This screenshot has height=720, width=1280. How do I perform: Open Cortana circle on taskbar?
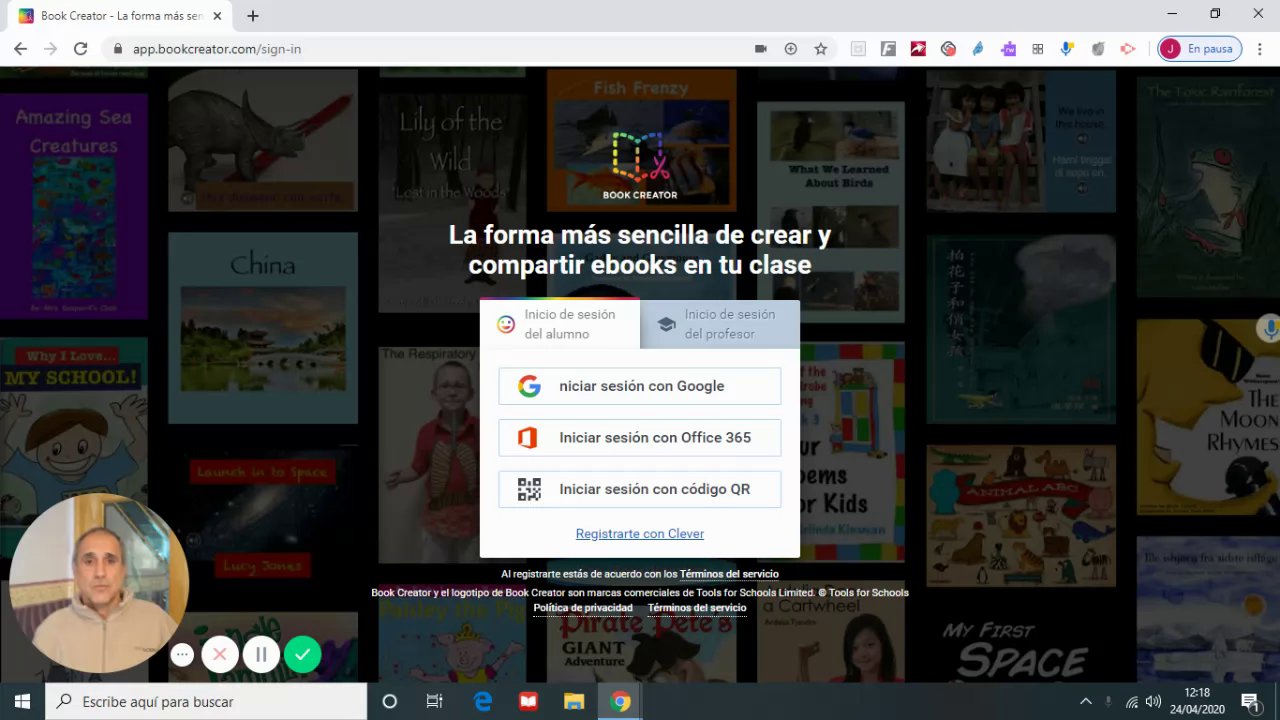pos(390,701)
